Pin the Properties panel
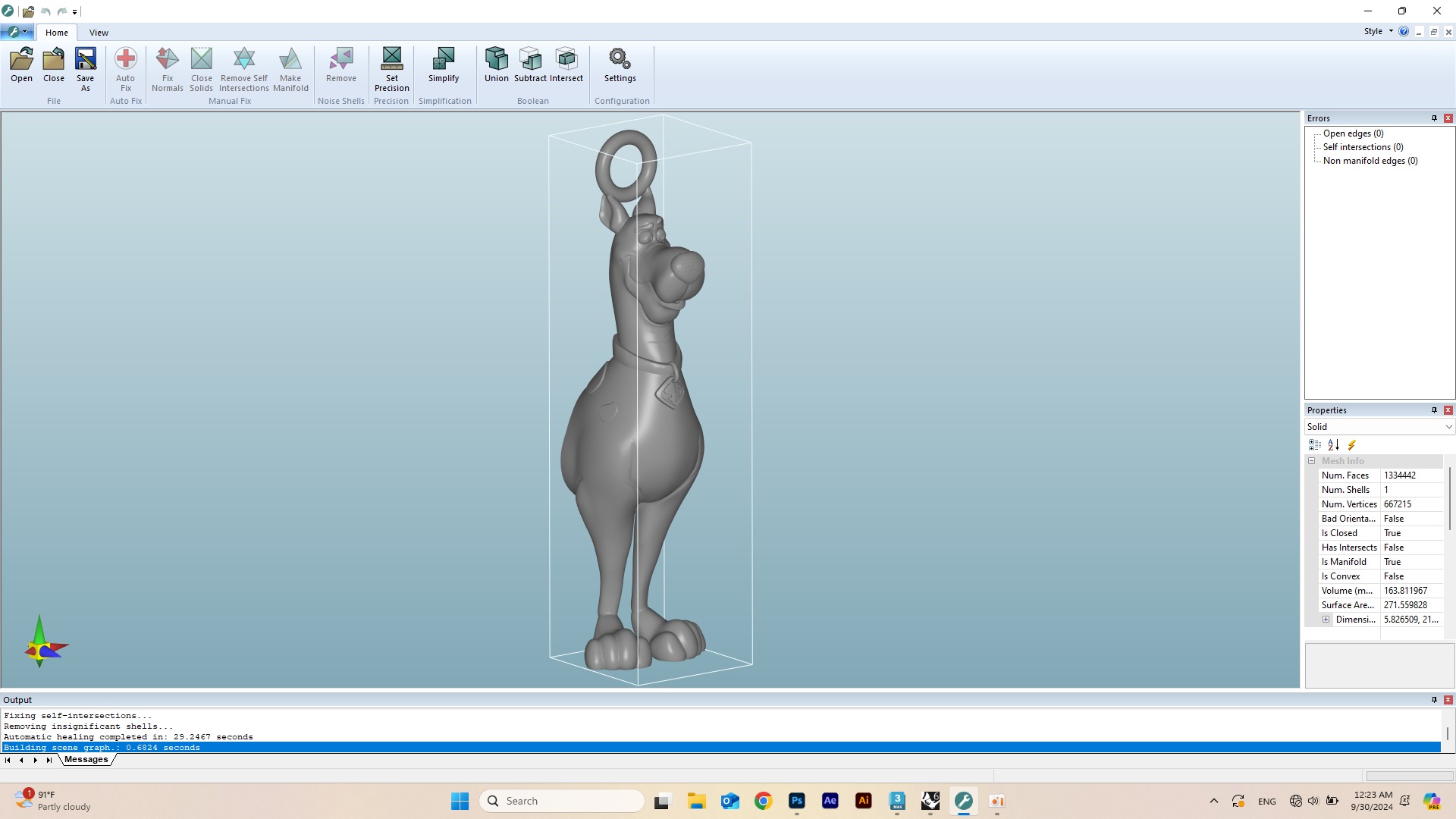The height and width of the screenshot is (819, 1456). pos(1434,410)
